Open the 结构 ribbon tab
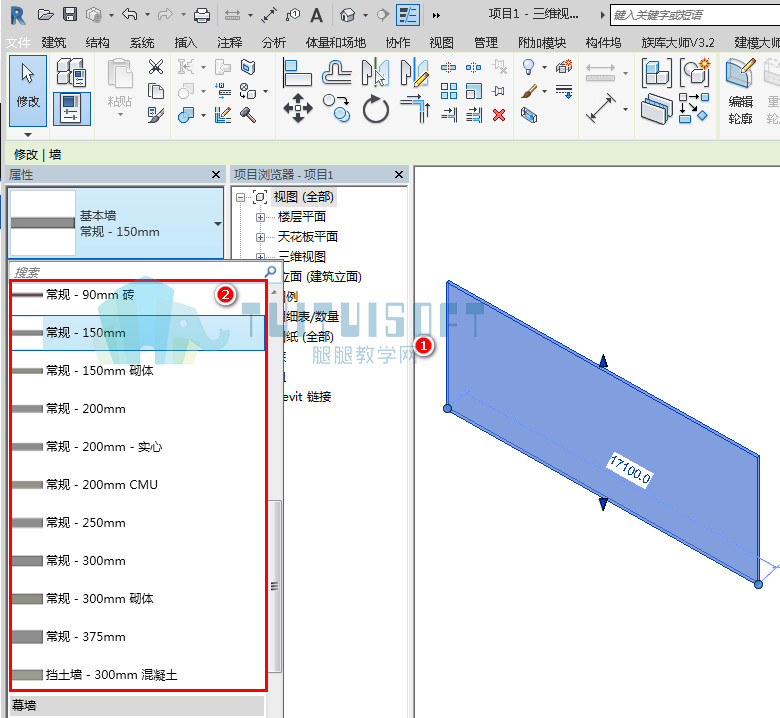780x718 pixels. (98, 43)
